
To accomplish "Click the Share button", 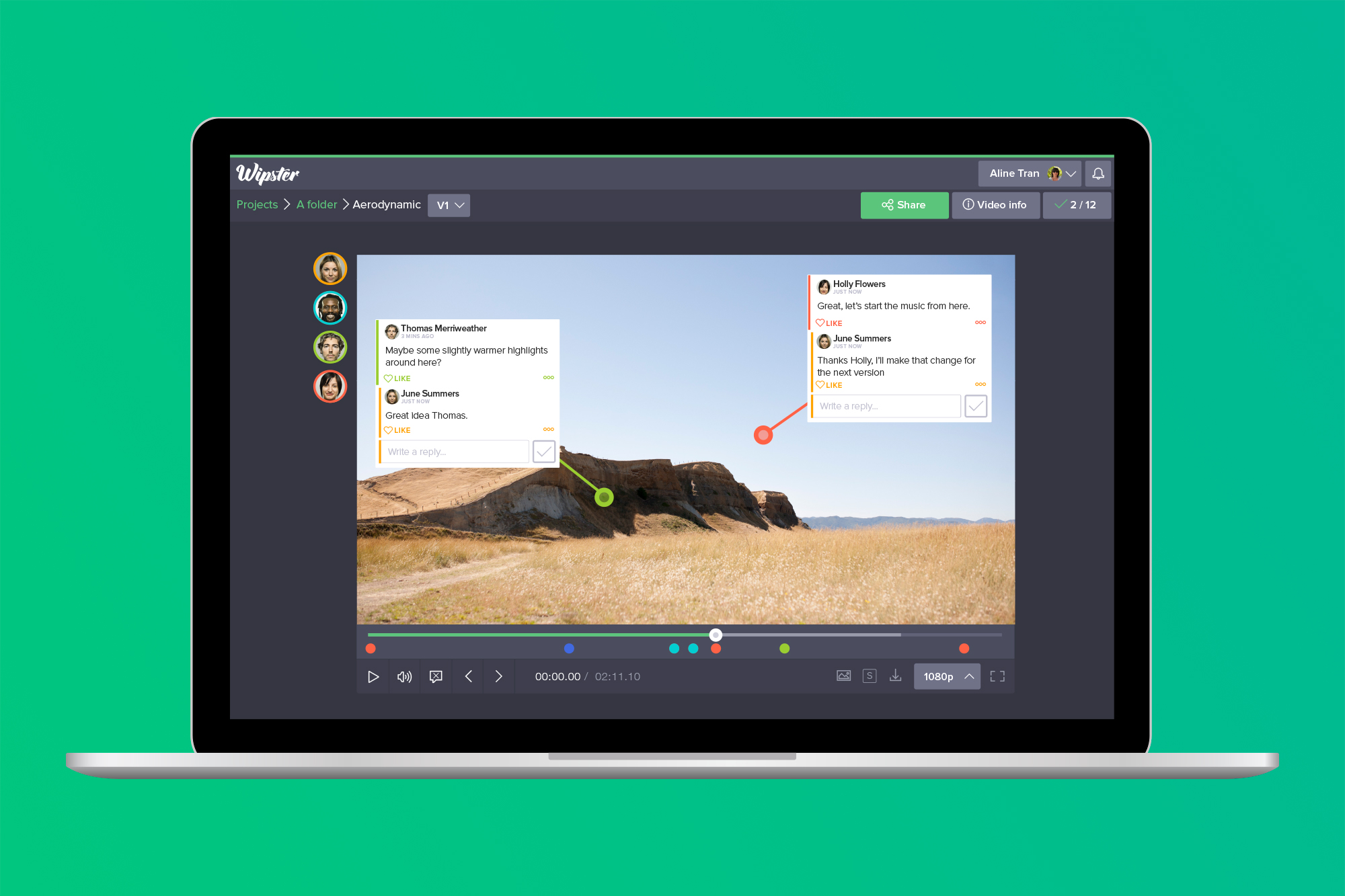I will pos(902,205).
